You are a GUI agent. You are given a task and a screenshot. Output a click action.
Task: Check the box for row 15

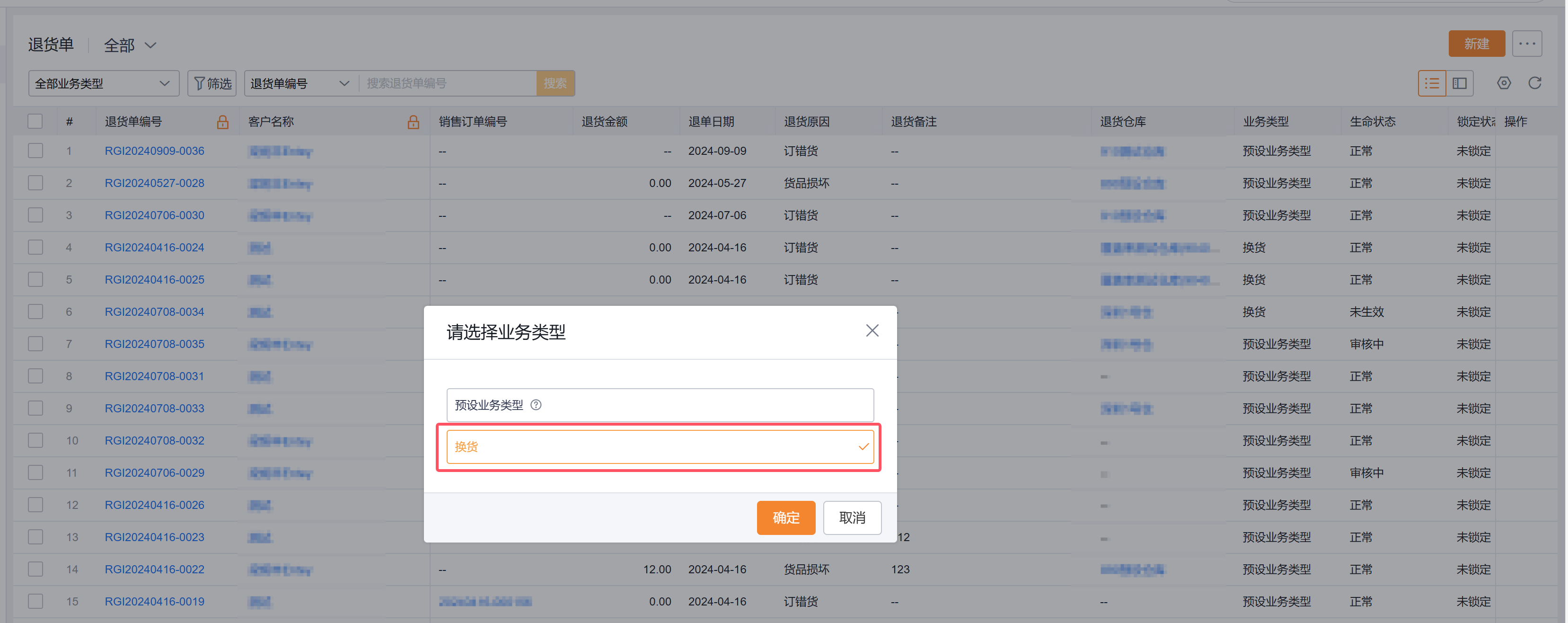[35, 601]
